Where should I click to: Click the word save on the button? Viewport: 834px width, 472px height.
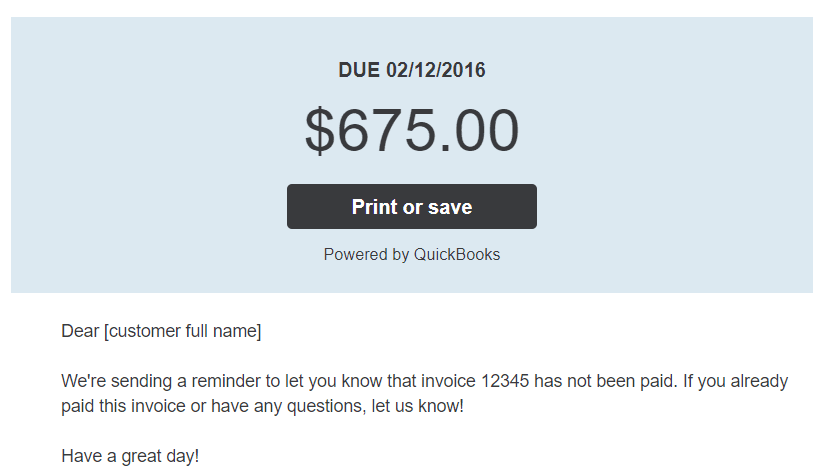coord(450,207)
